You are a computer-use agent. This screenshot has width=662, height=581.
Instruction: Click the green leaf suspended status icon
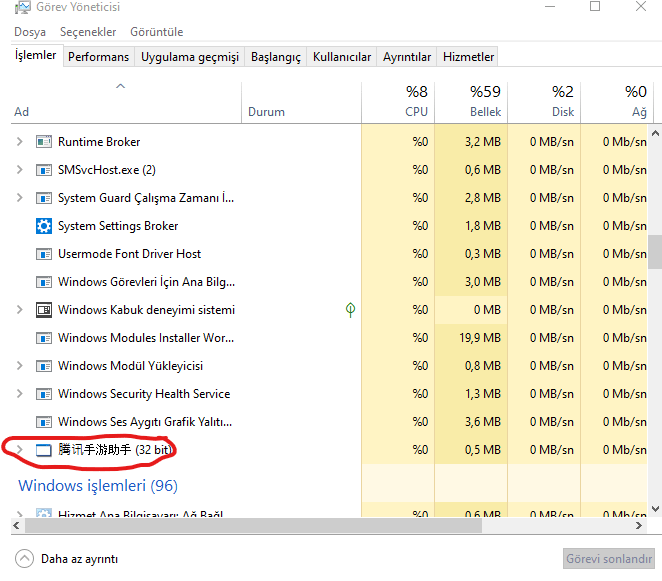point(350,310)
